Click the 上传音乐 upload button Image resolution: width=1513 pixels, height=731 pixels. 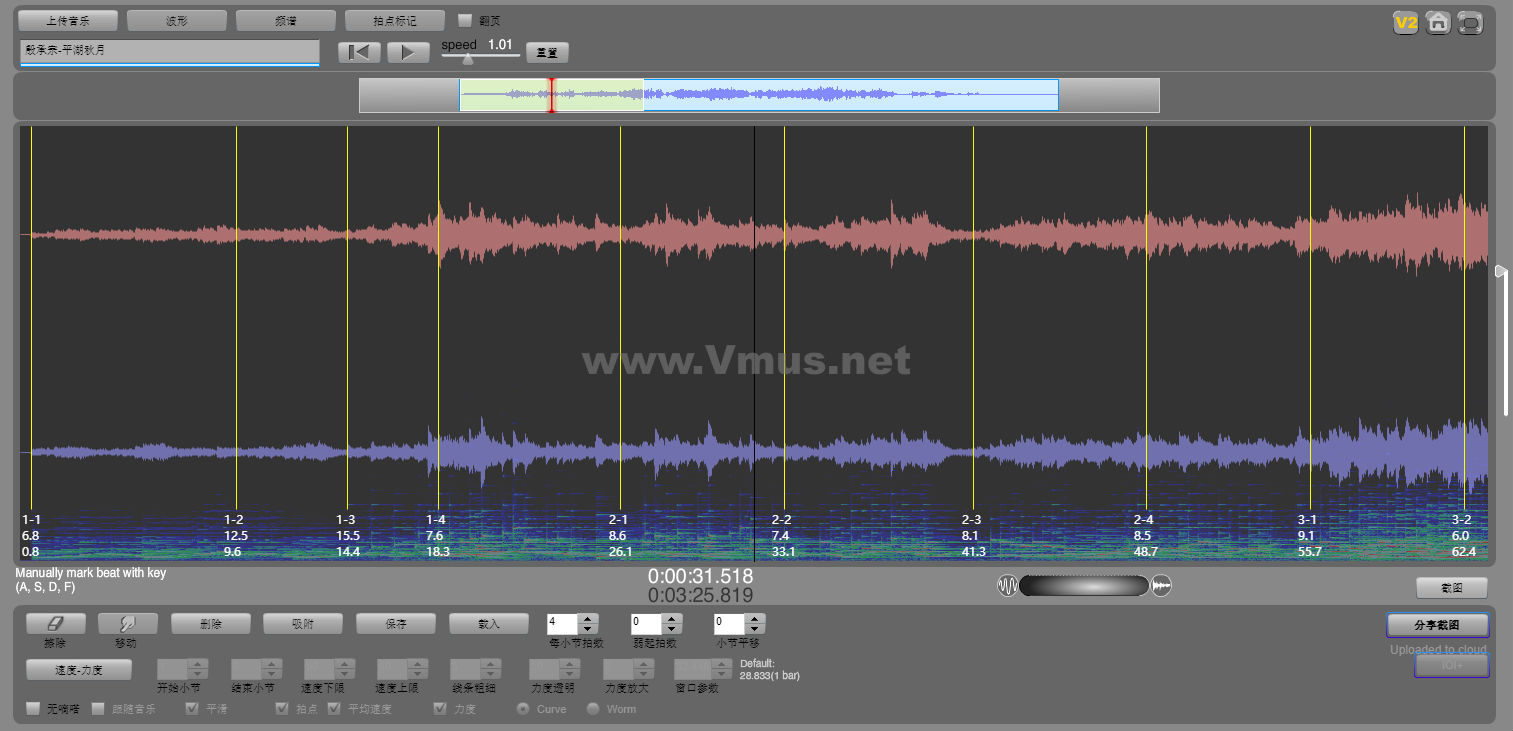(68, 20)
